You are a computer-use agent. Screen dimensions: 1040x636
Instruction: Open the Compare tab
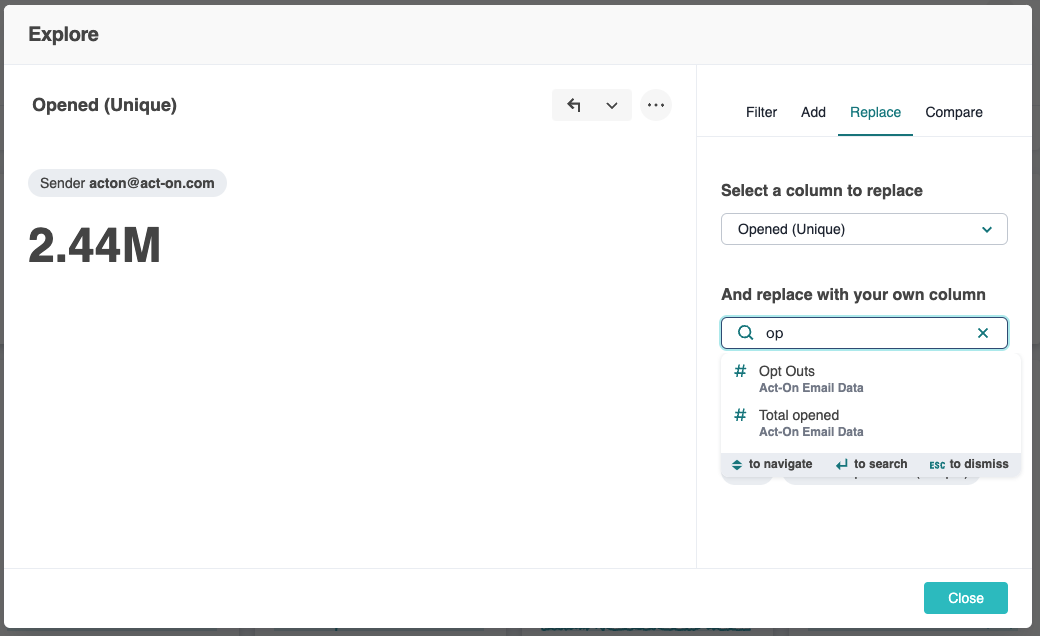pyautogui.click(x=954, y=112)
